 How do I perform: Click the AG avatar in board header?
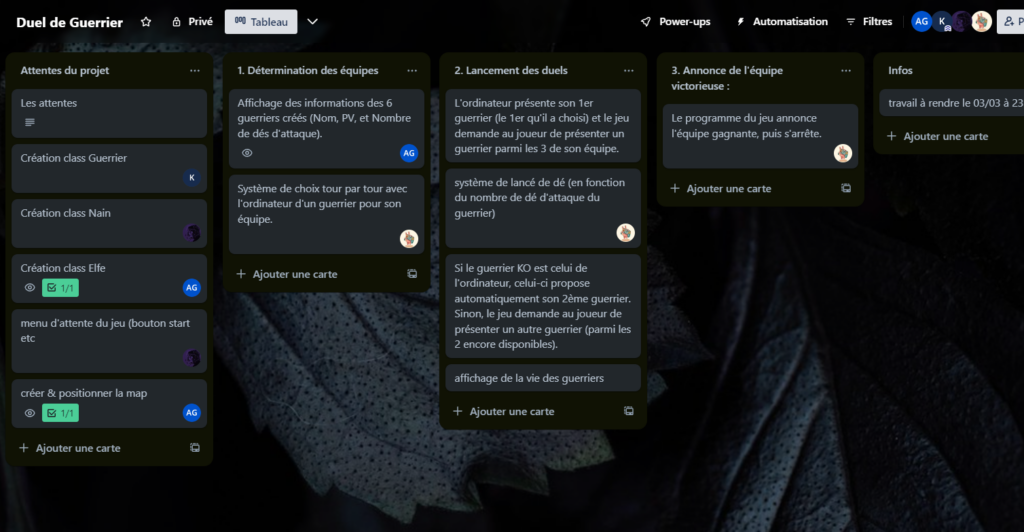point(921,22)
